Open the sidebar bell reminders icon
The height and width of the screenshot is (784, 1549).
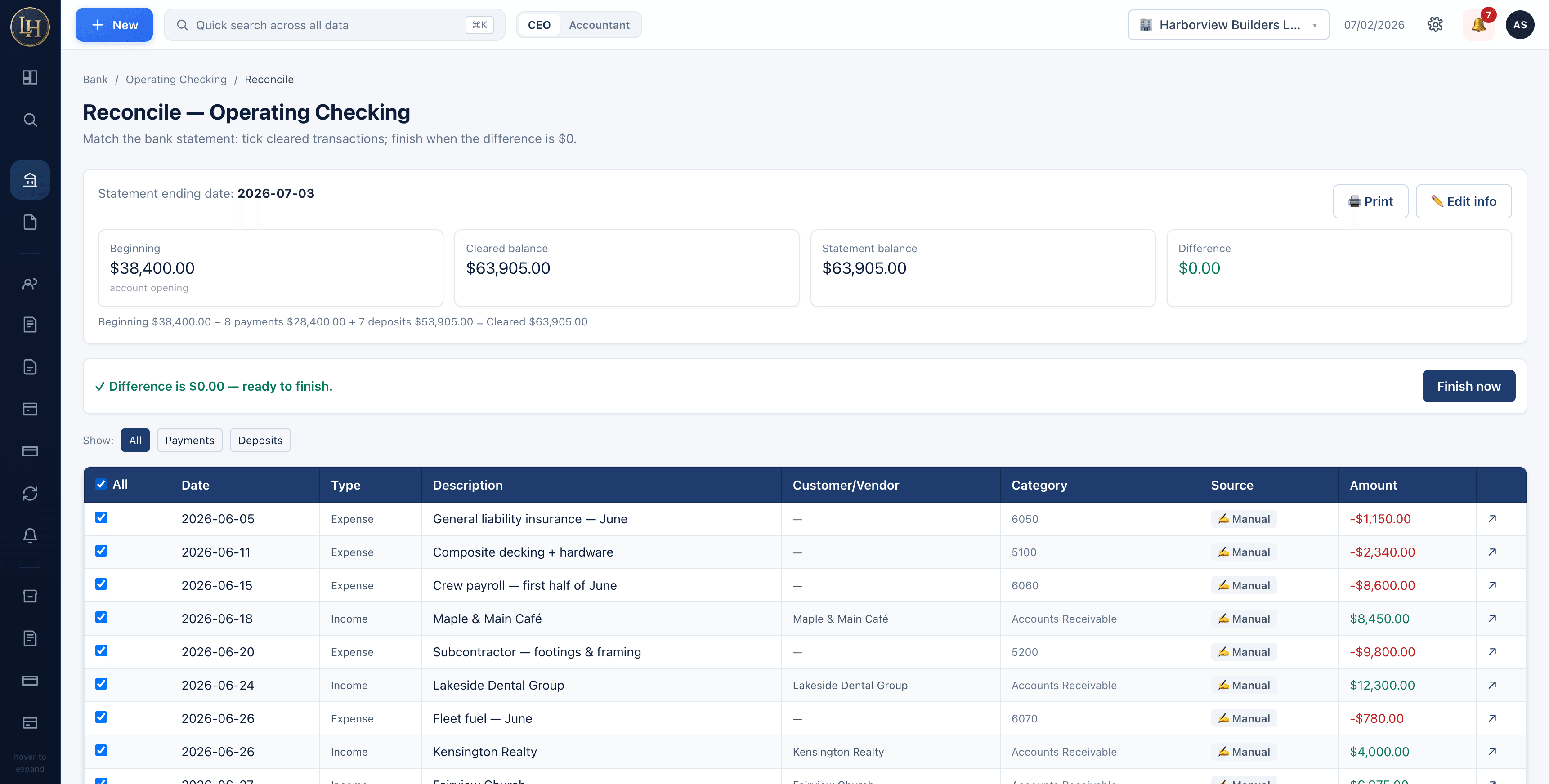(30, 536)
